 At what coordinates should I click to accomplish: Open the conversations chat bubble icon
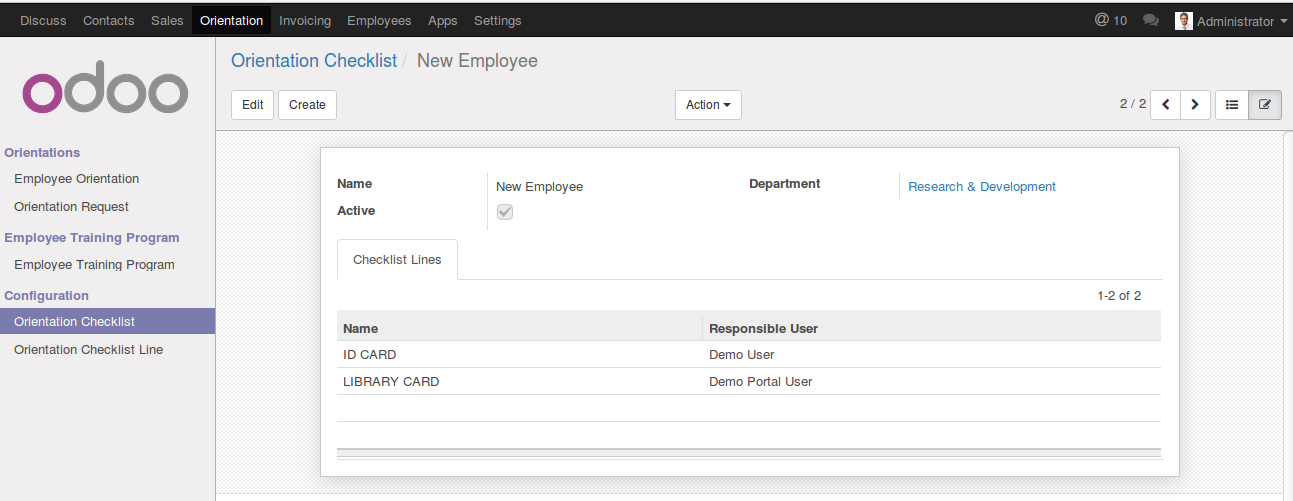(1151, 20)
